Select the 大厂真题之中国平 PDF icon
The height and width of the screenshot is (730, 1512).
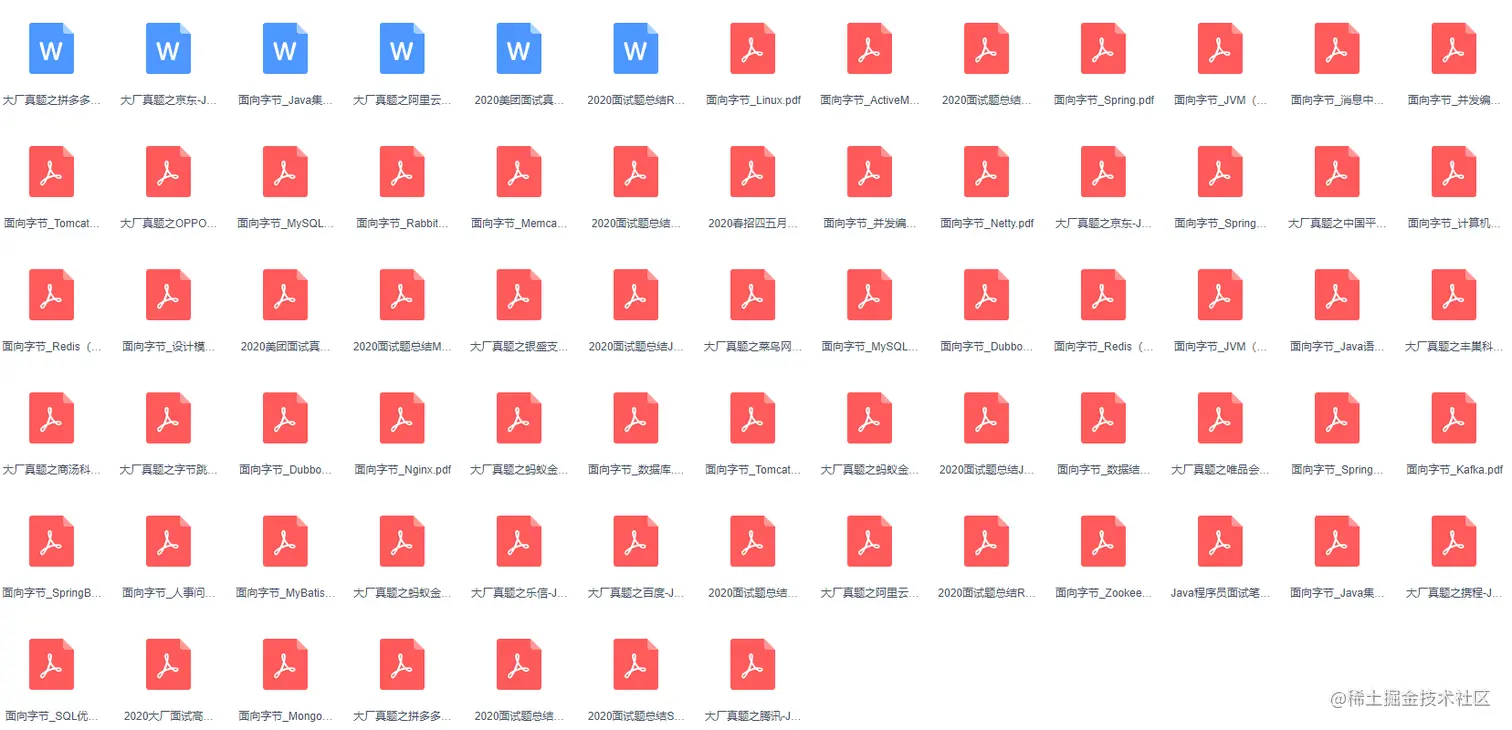1337,171
